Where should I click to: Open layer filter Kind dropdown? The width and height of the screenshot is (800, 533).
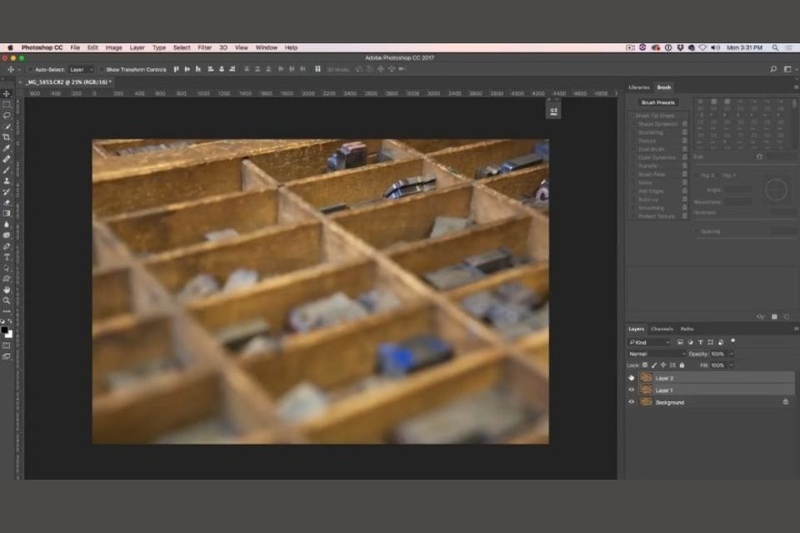coord(649,342)
